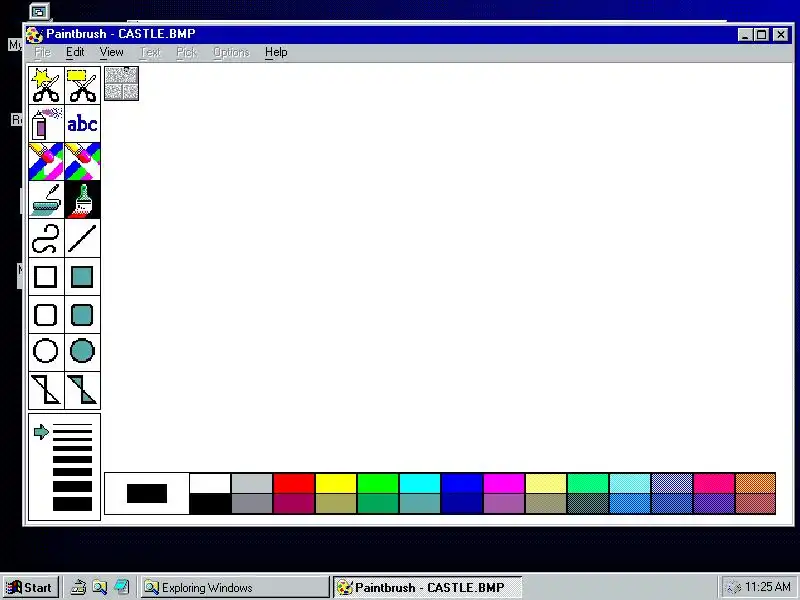Pick the bright yellow palette swatch
Viewport: 800px width, 600px height.
point(336,484)
